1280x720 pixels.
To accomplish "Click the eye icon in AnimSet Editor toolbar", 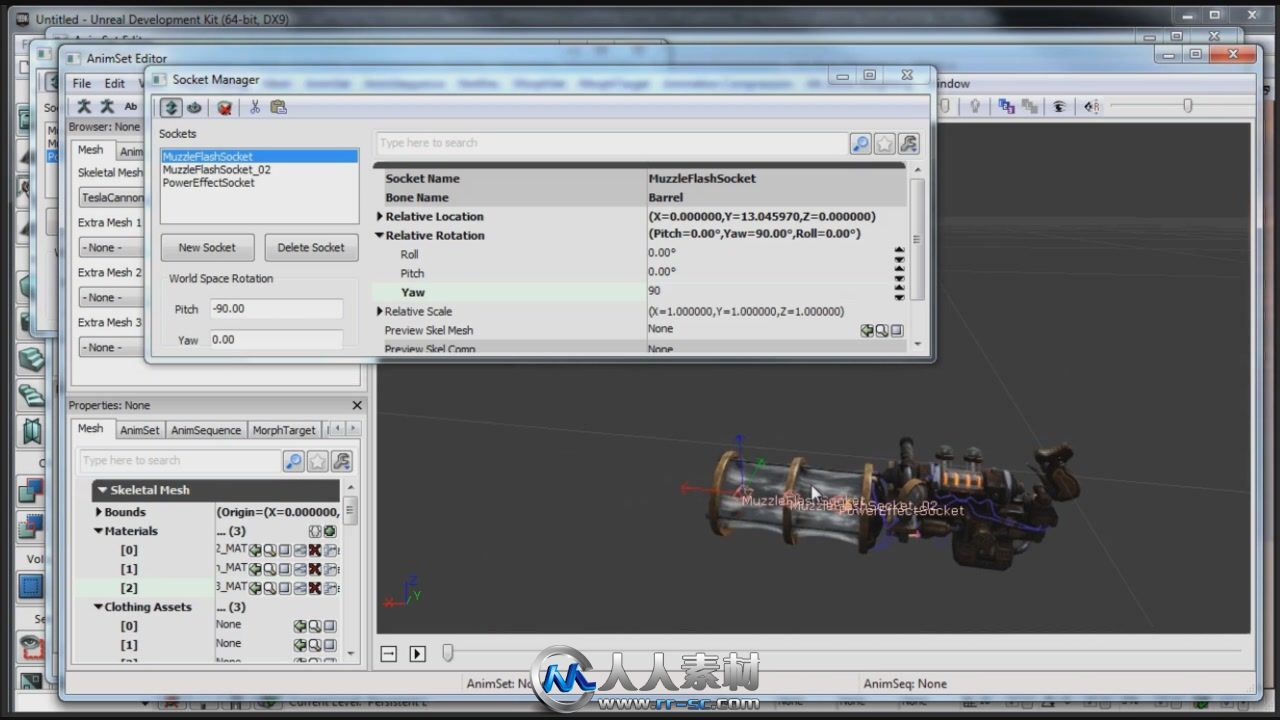I will tap(1058, 106).
